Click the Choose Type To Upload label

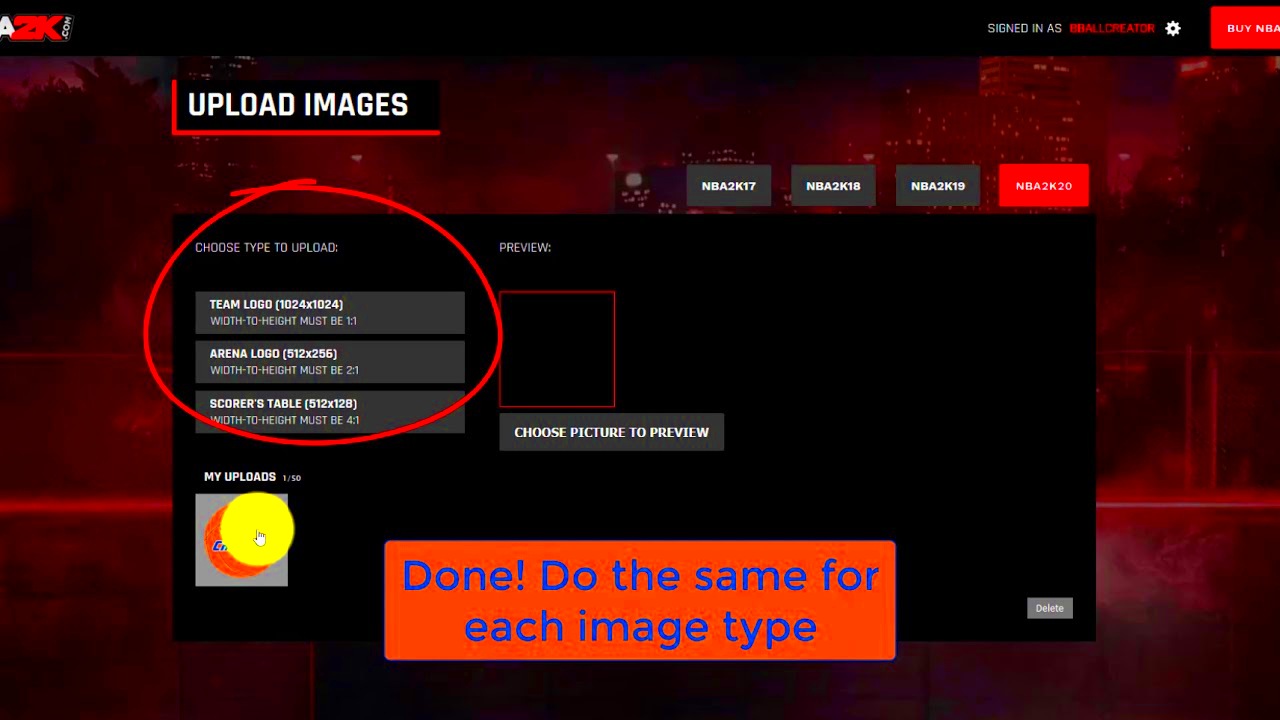tap(266, 247)
